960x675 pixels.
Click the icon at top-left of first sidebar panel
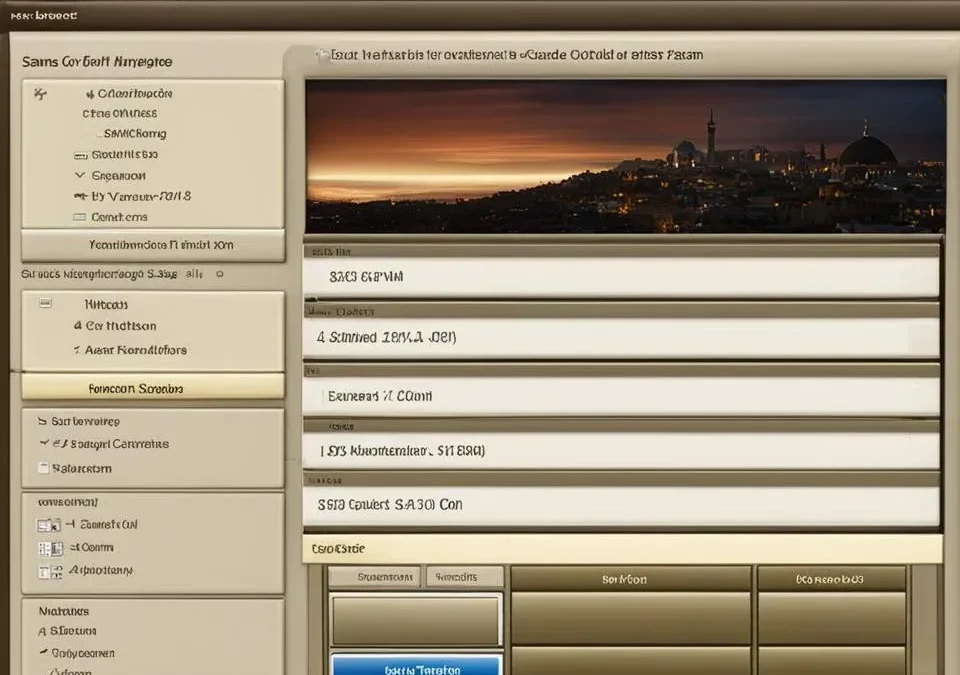(40, 94)
